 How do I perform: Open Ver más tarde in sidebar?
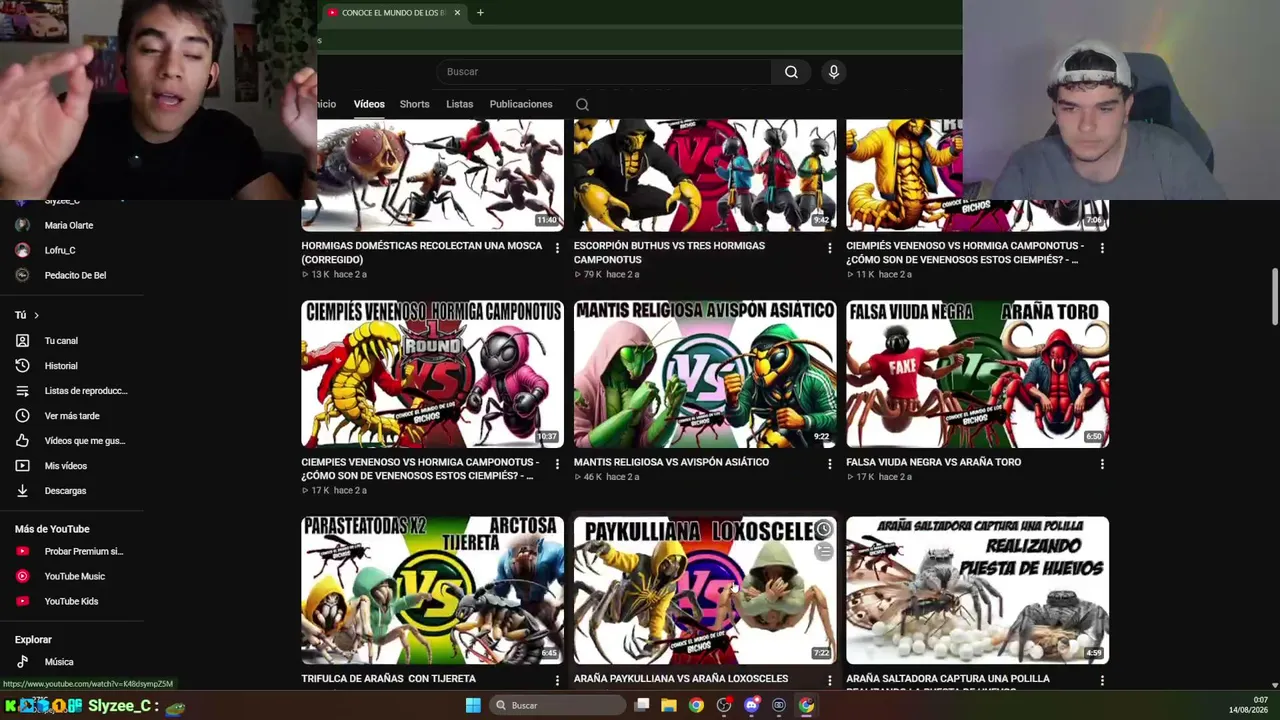[72, 416]
